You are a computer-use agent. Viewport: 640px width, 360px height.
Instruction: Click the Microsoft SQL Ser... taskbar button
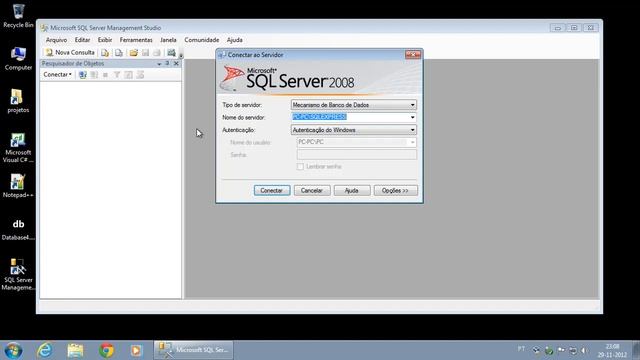(x=193, y=350)
